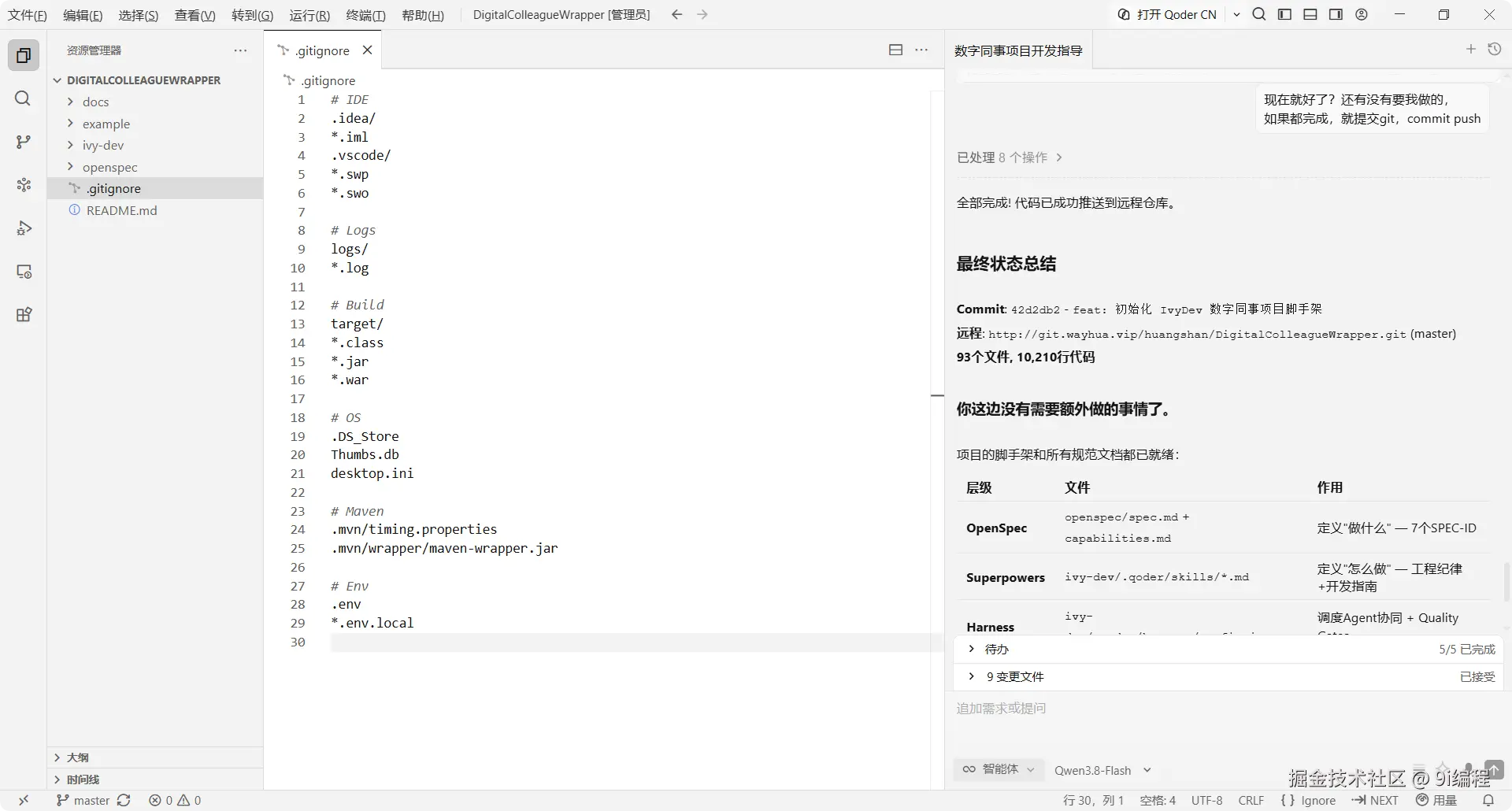Open the 文件(F) menu

pyautogui.click(x=28, y=15)
